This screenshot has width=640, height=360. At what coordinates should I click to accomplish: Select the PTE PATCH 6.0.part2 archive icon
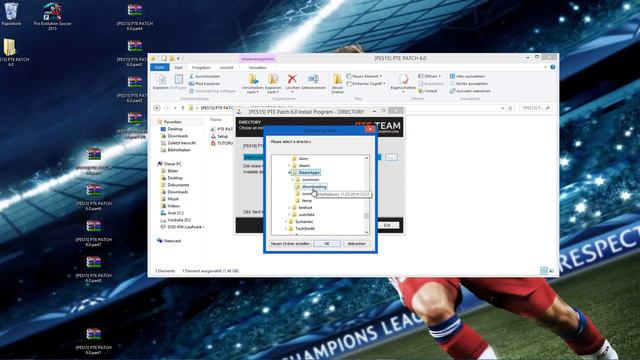(x=135, y=89)
